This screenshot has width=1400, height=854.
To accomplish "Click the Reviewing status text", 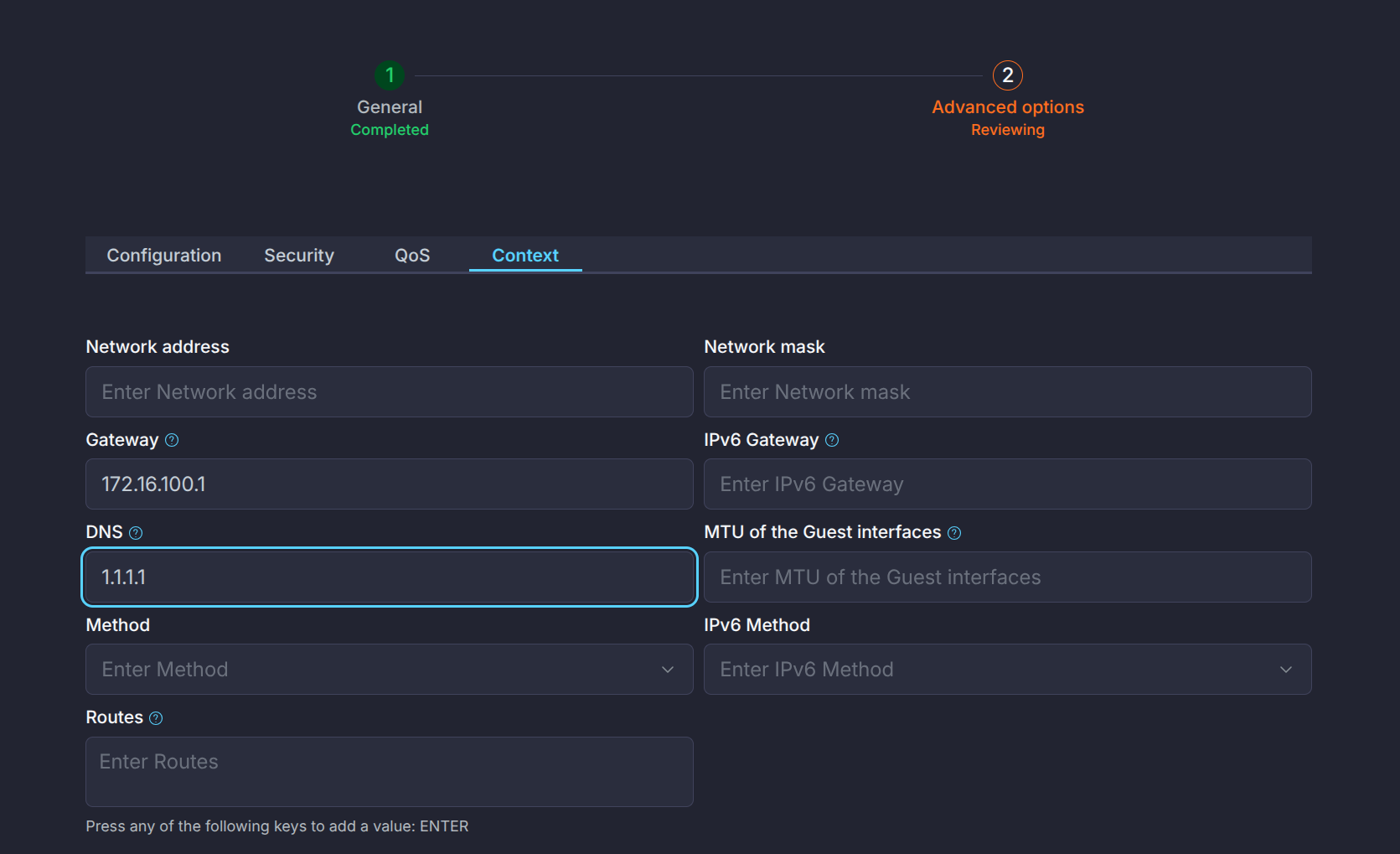I will (1008, 130).
